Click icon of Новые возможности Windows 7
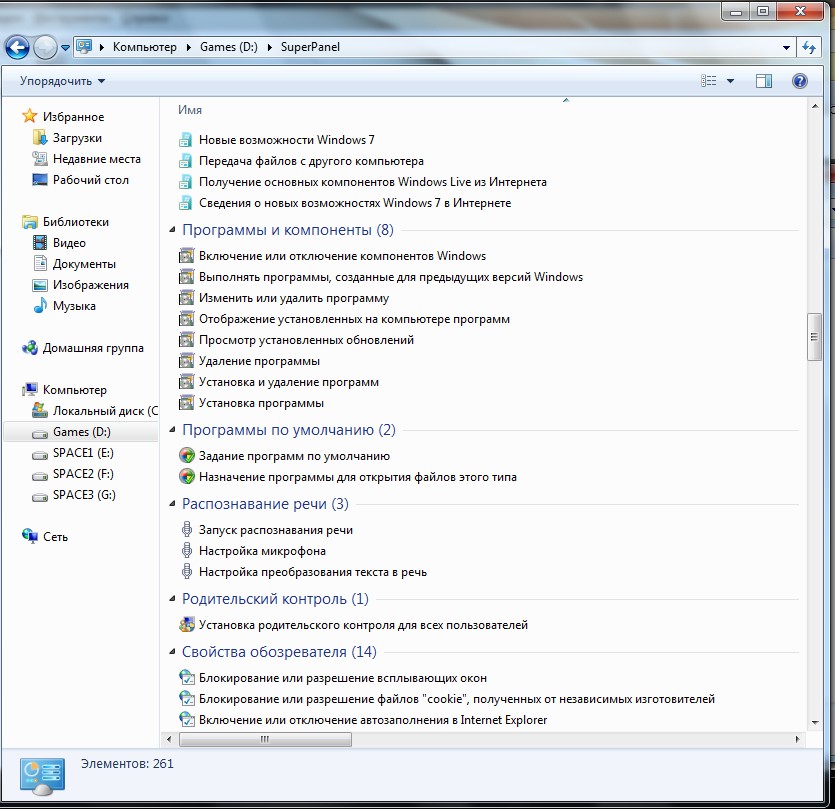 (x=185, y=140)
